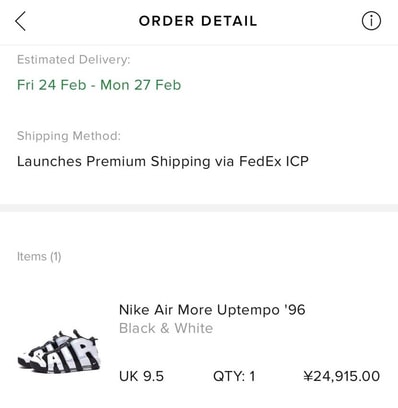This screenshot has height=408, width=398.
Task: Tap the ORDER DETAIL title
Action: 198,21
